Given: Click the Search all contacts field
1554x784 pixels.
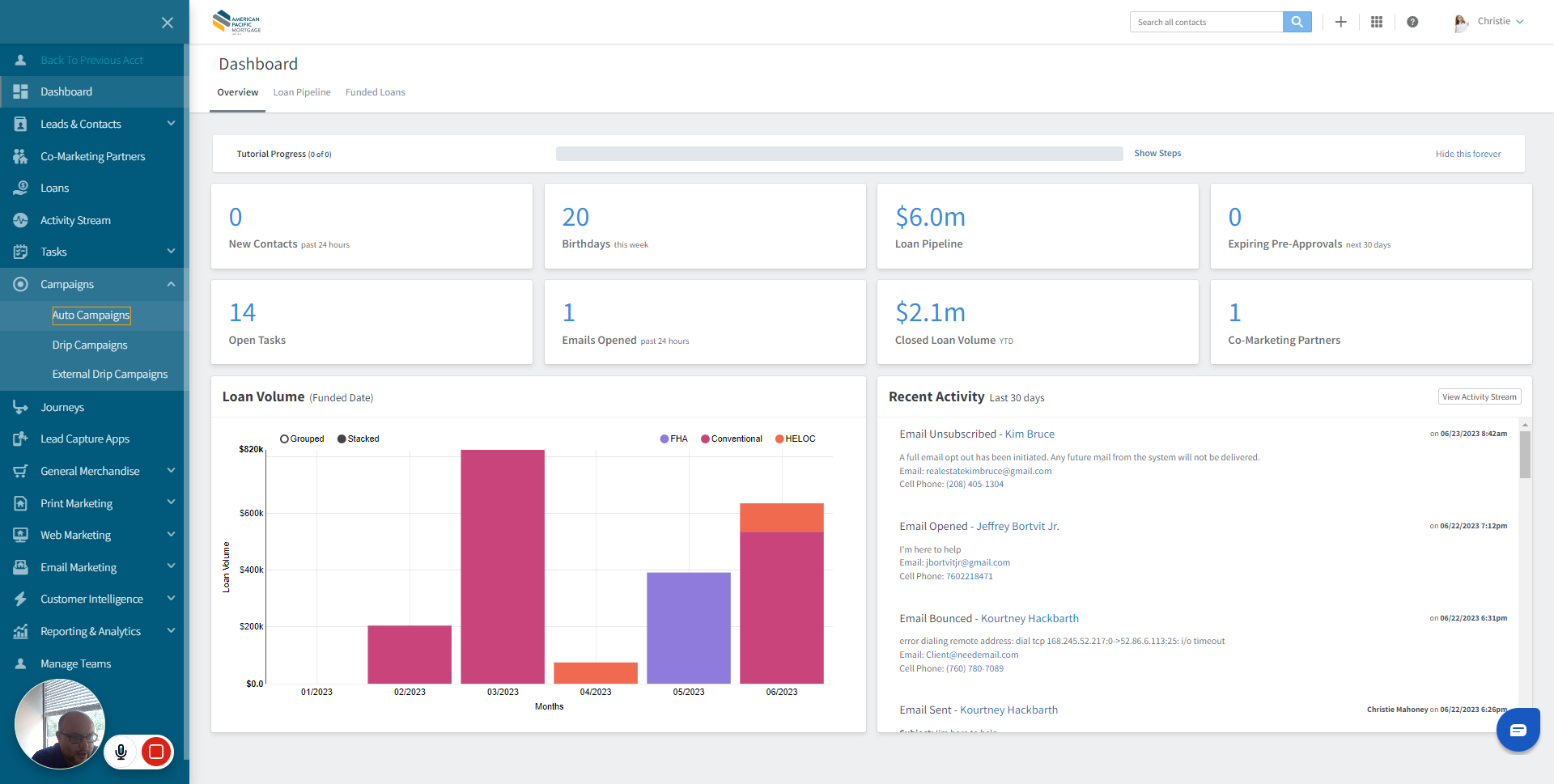Looking at the screenshot, I should [1206, 22].
